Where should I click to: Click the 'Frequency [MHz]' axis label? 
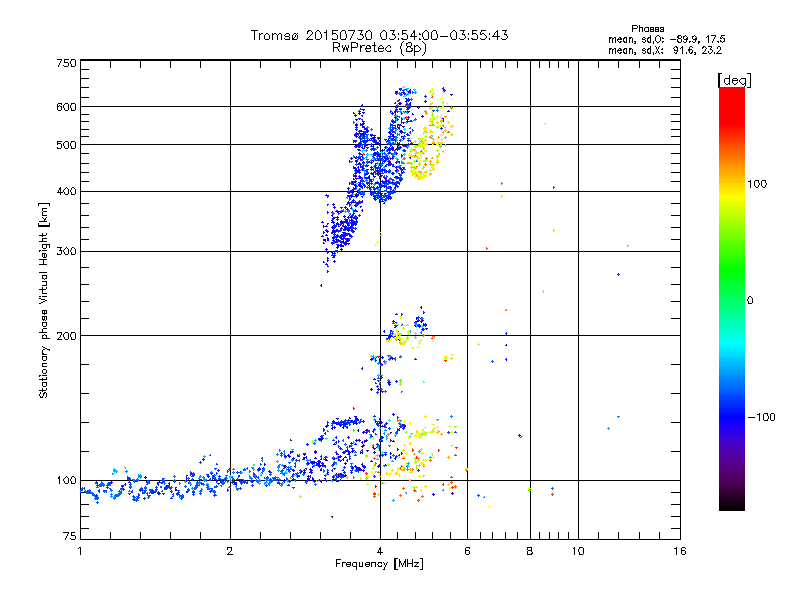(379, 564)
